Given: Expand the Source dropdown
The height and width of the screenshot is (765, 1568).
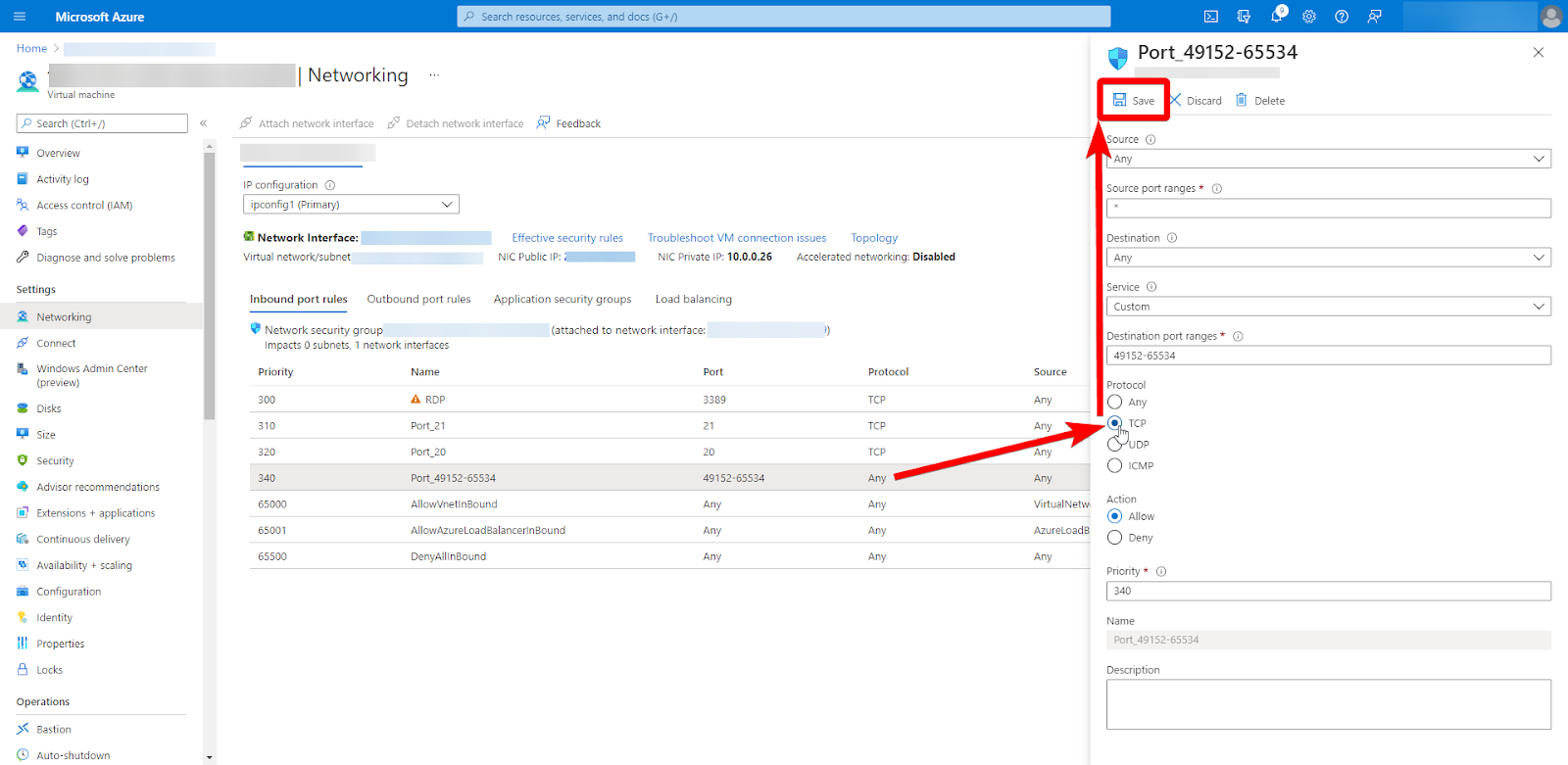Looking at the screenshot, I should pos(1328,159).
